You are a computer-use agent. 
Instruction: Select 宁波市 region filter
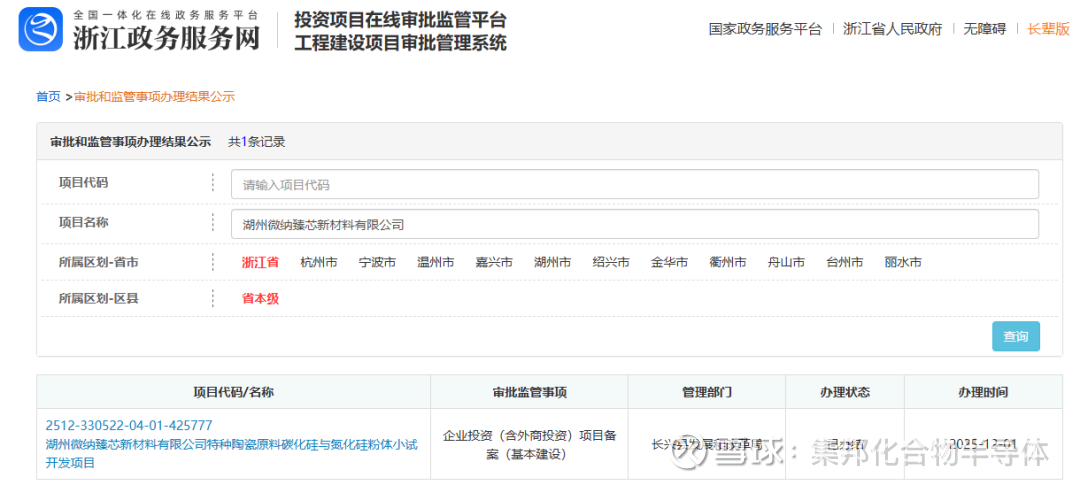click(x=377, y=262)
